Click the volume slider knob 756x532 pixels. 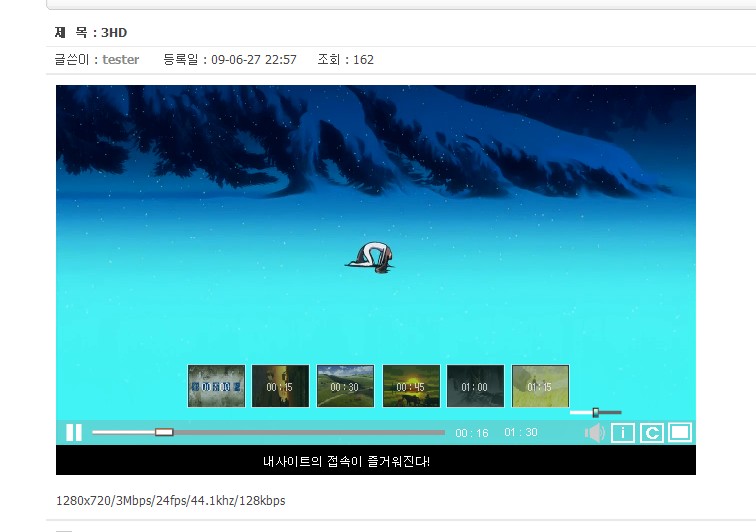596,412
